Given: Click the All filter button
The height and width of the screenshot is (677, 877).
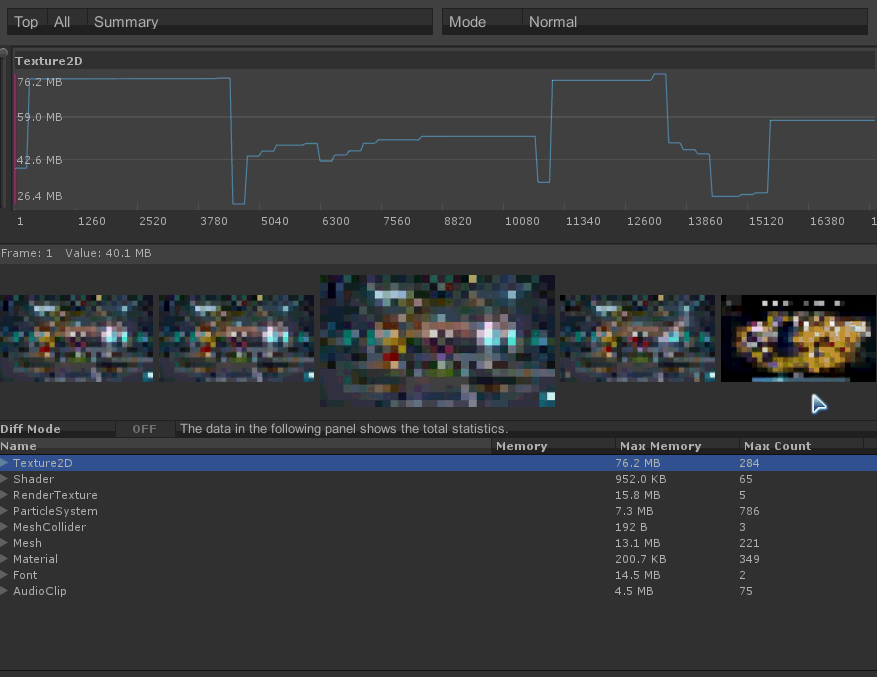Looking at the screenshot, I should tap(63, 22).
